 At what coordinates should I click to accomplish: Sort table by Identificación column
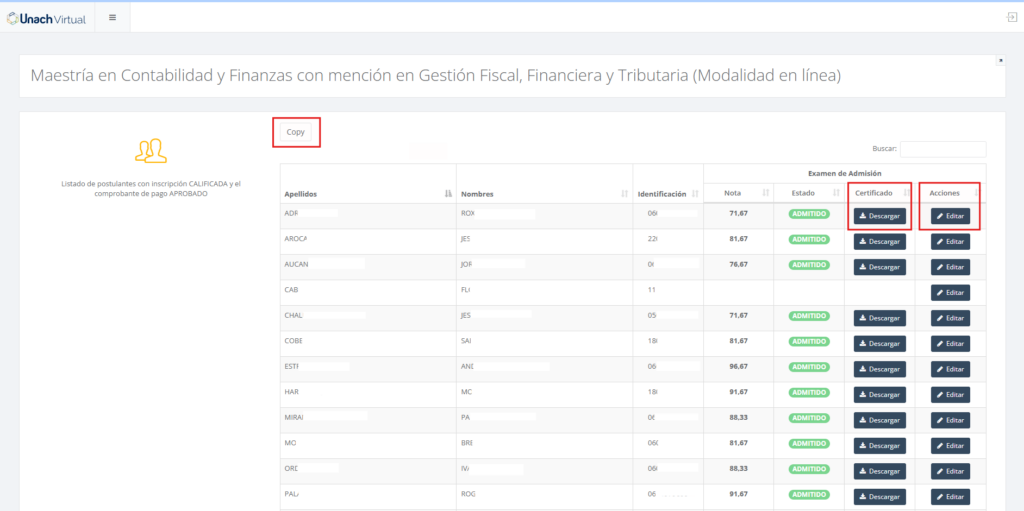click(x=667, y=194)
